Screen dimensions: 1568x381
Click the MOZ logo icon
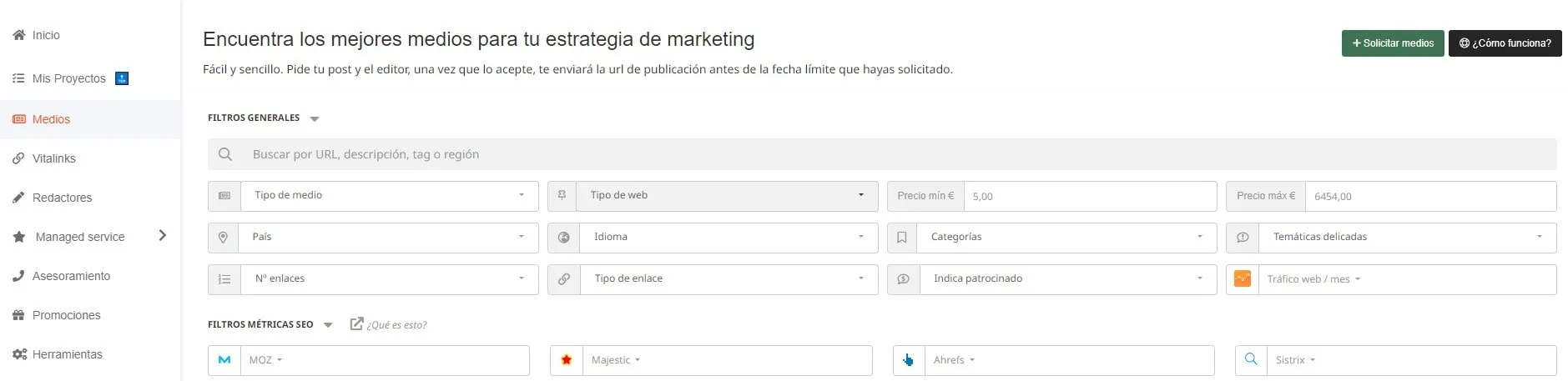pos(224,360)
